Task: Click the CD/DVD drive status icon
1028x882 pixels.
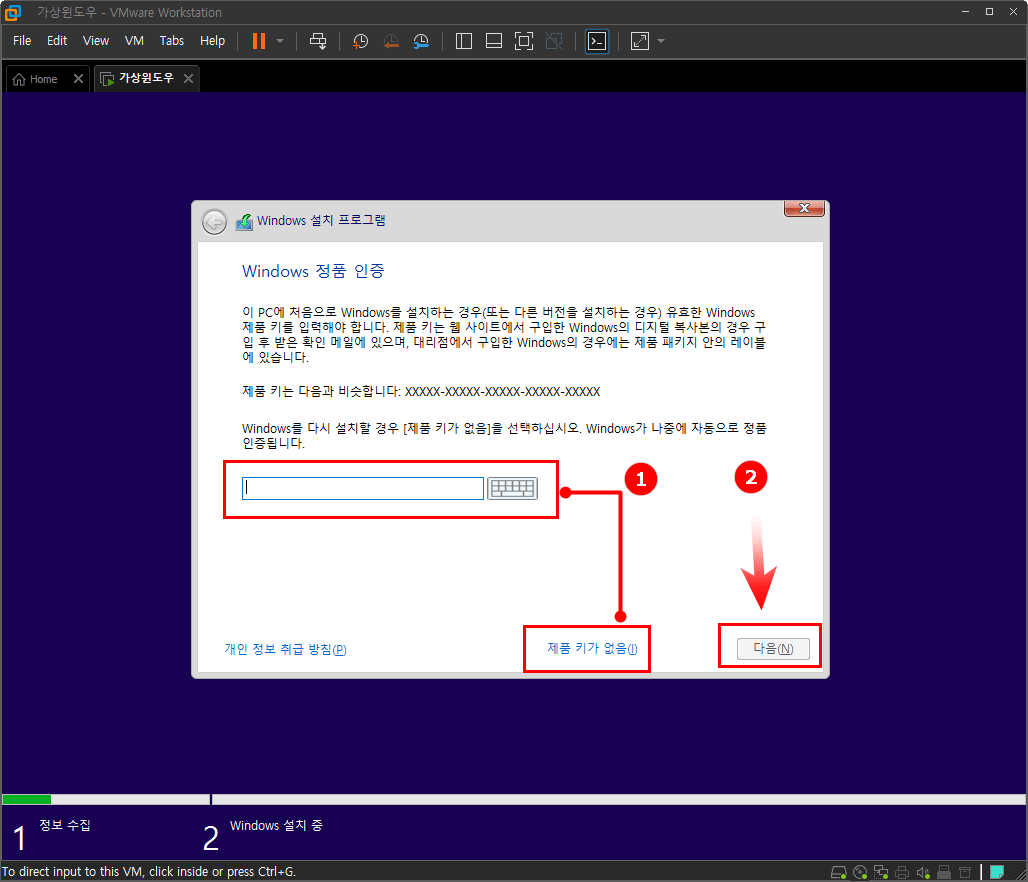Action: coord(860,872)
